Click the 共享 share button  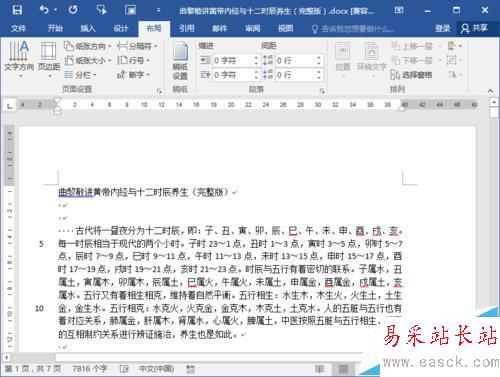pos(474,28)
